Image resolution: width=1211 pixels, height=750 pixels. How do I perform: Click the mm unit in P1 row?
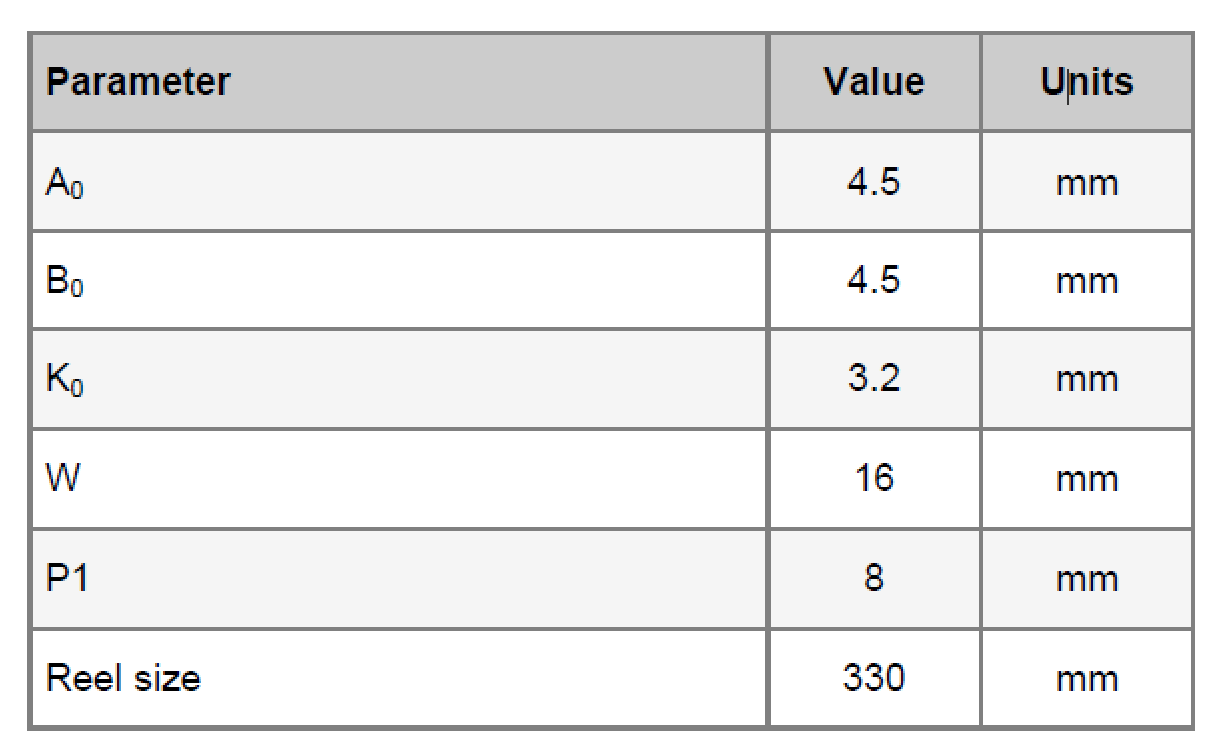(x=1087, y=581)
